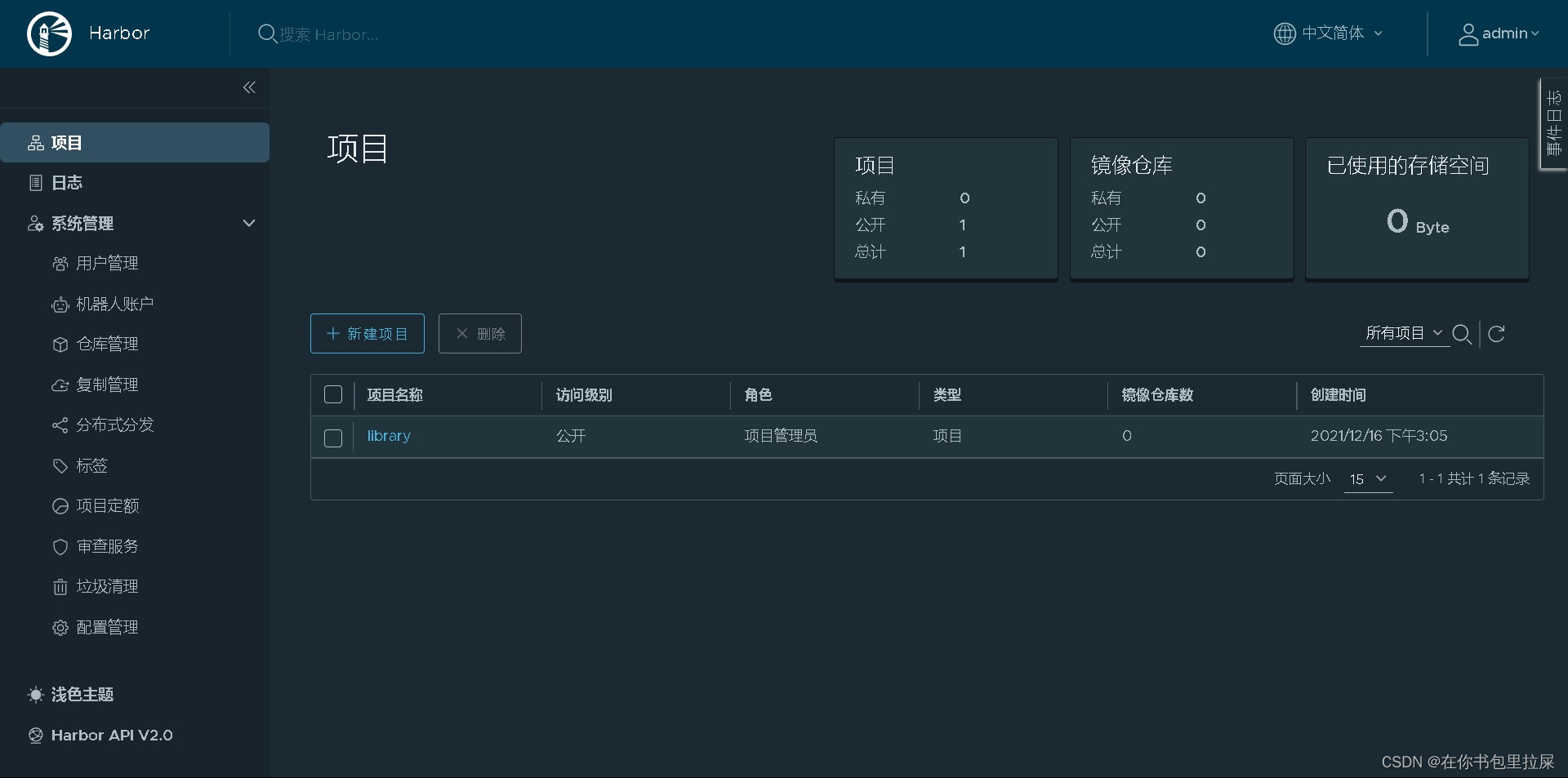
Task: Click the 已使用的存储空间 card title
Action: (x=1408, y=166)
